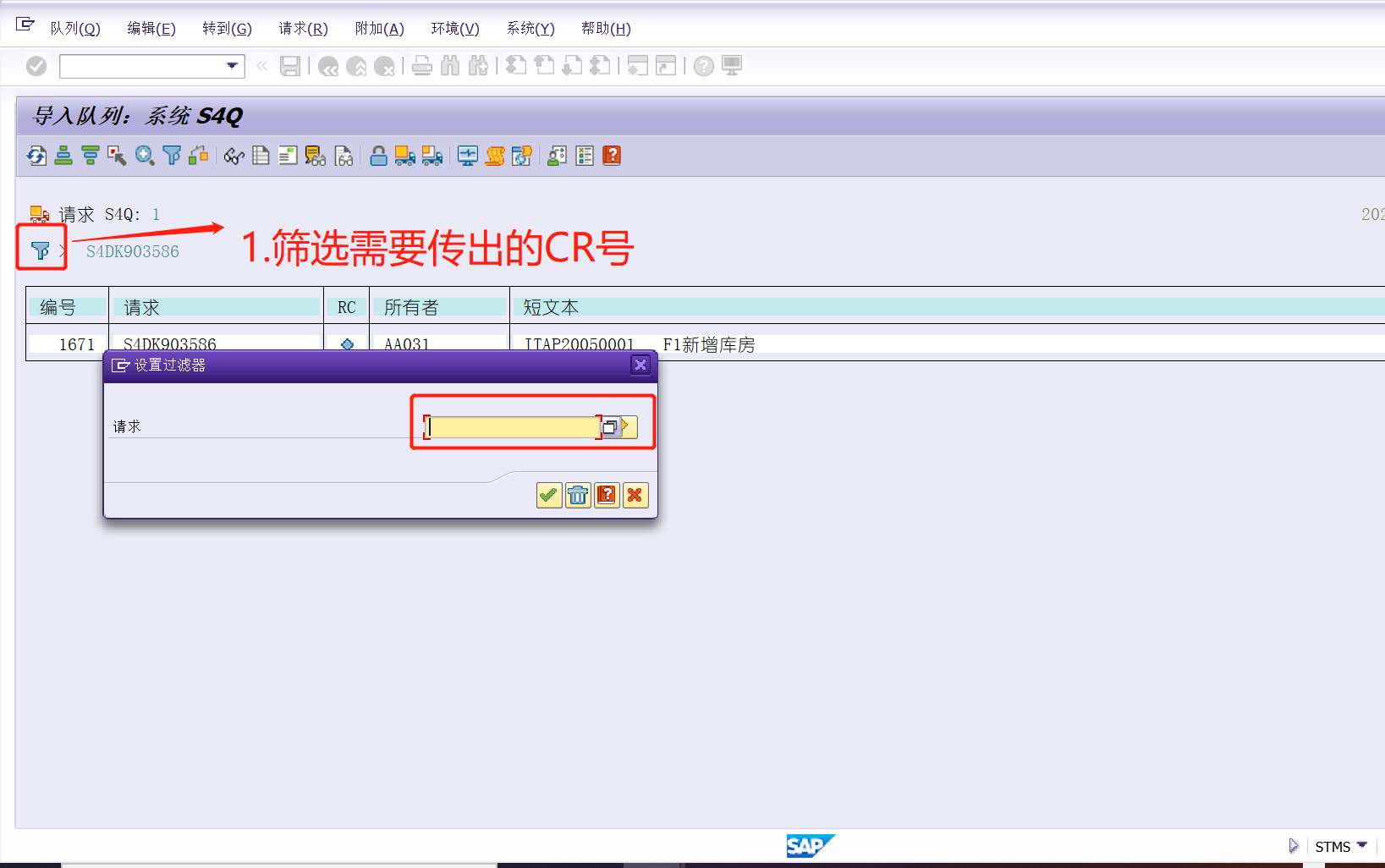Image resolution: width=1385 pixels, height=868 pixels.
Task: Open the command field dropdown
Action: coord(231,66)
